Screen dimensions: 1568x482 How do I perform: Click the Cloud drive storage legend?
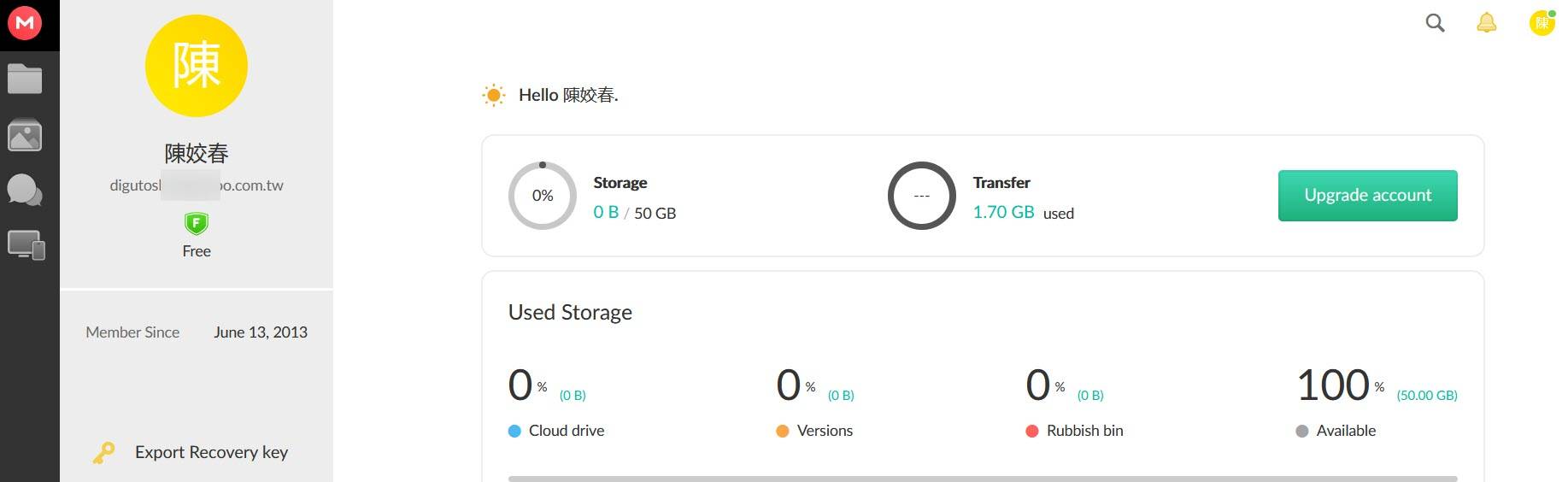tap(557, 431)
